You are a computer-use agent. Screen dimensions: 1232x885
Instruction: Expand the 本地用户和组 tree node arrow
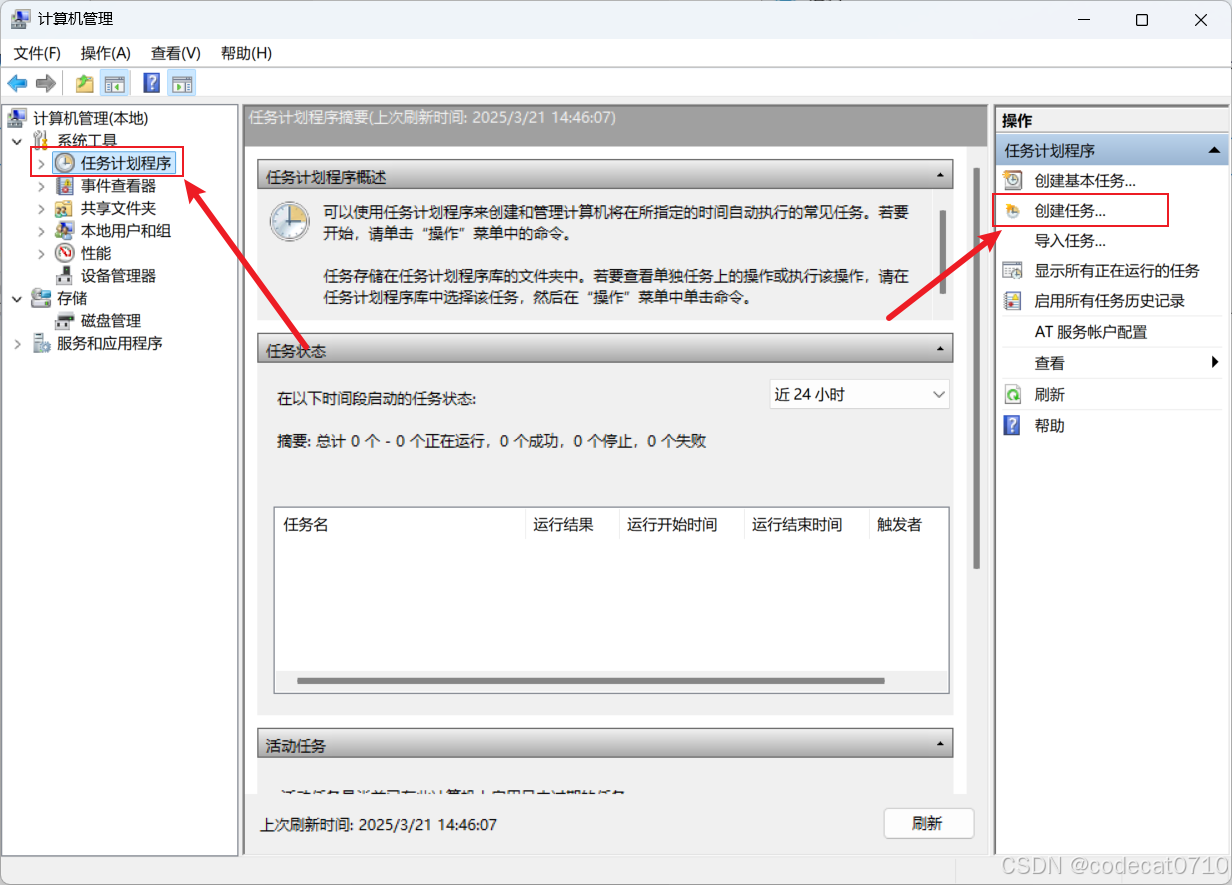[41, 231]
